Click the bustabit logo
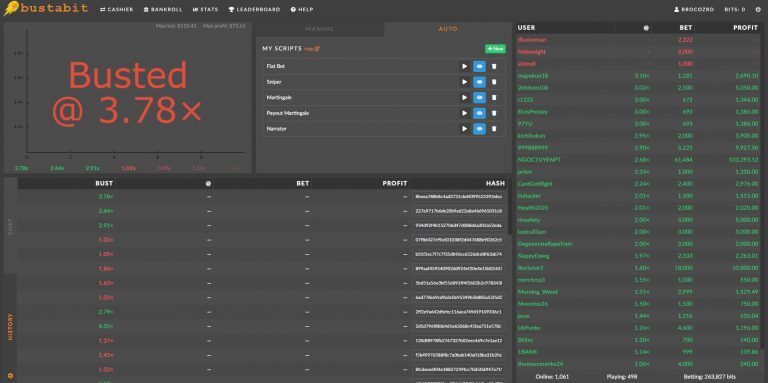The image size is (768, 383). [46, 8]
